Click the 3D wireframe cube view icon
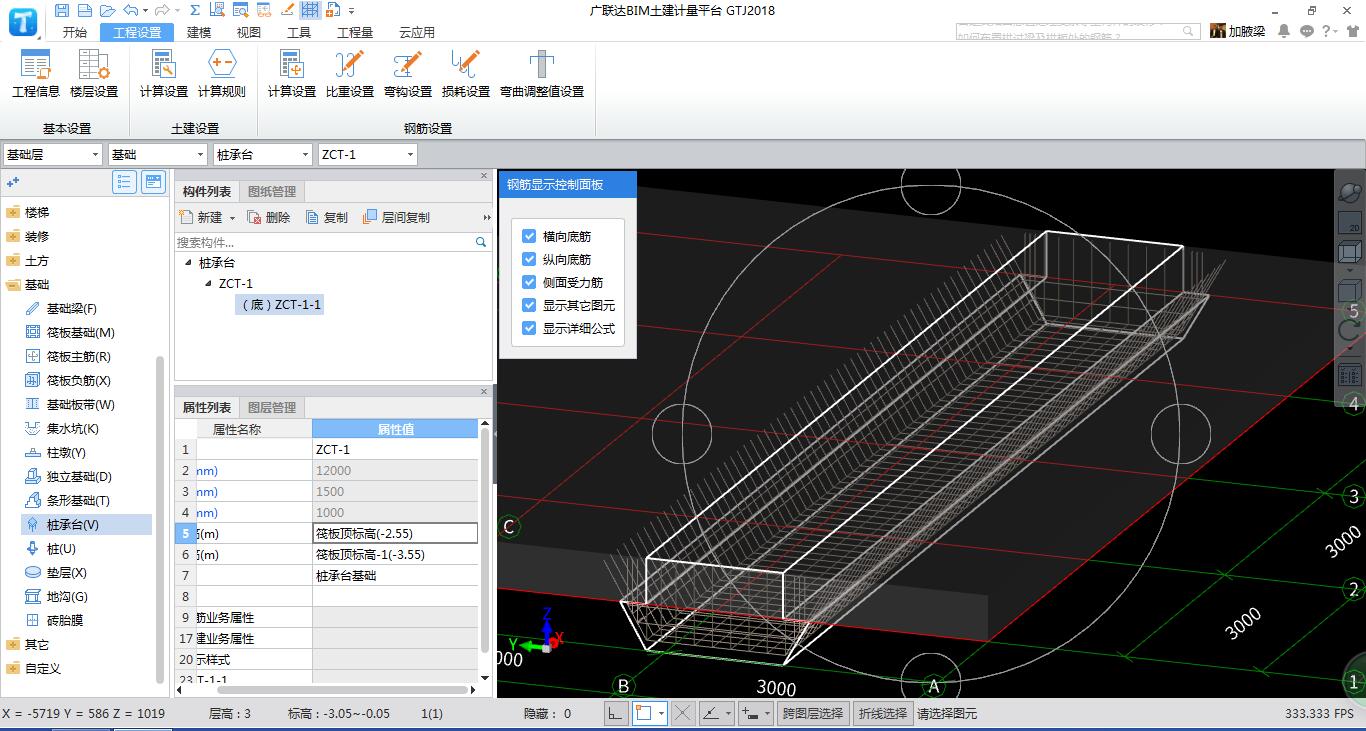Screen dimensions: 1366x731 1350,253
